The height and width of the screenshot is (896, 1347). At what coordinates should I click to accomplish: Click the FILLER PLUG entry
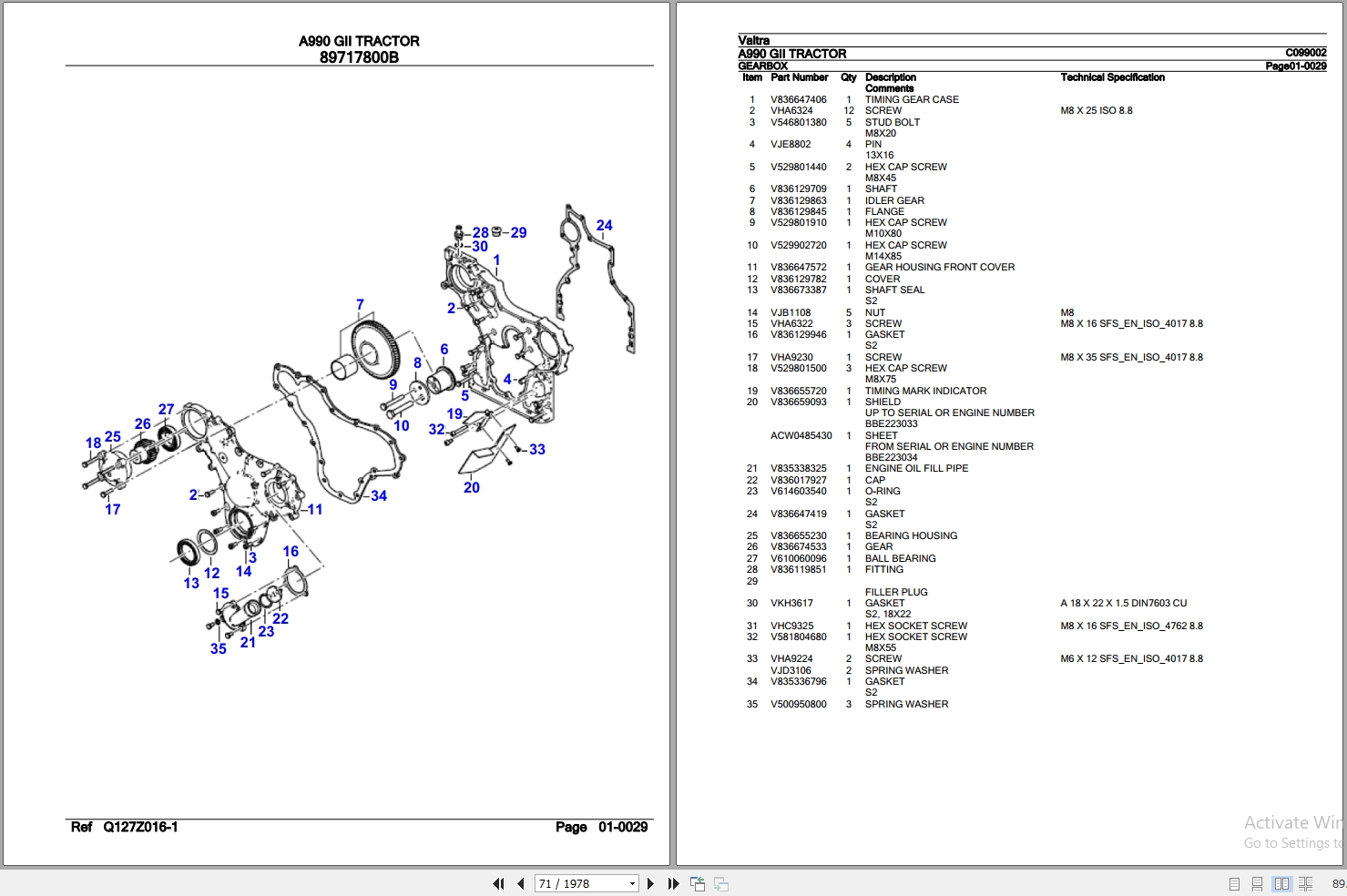896,592
